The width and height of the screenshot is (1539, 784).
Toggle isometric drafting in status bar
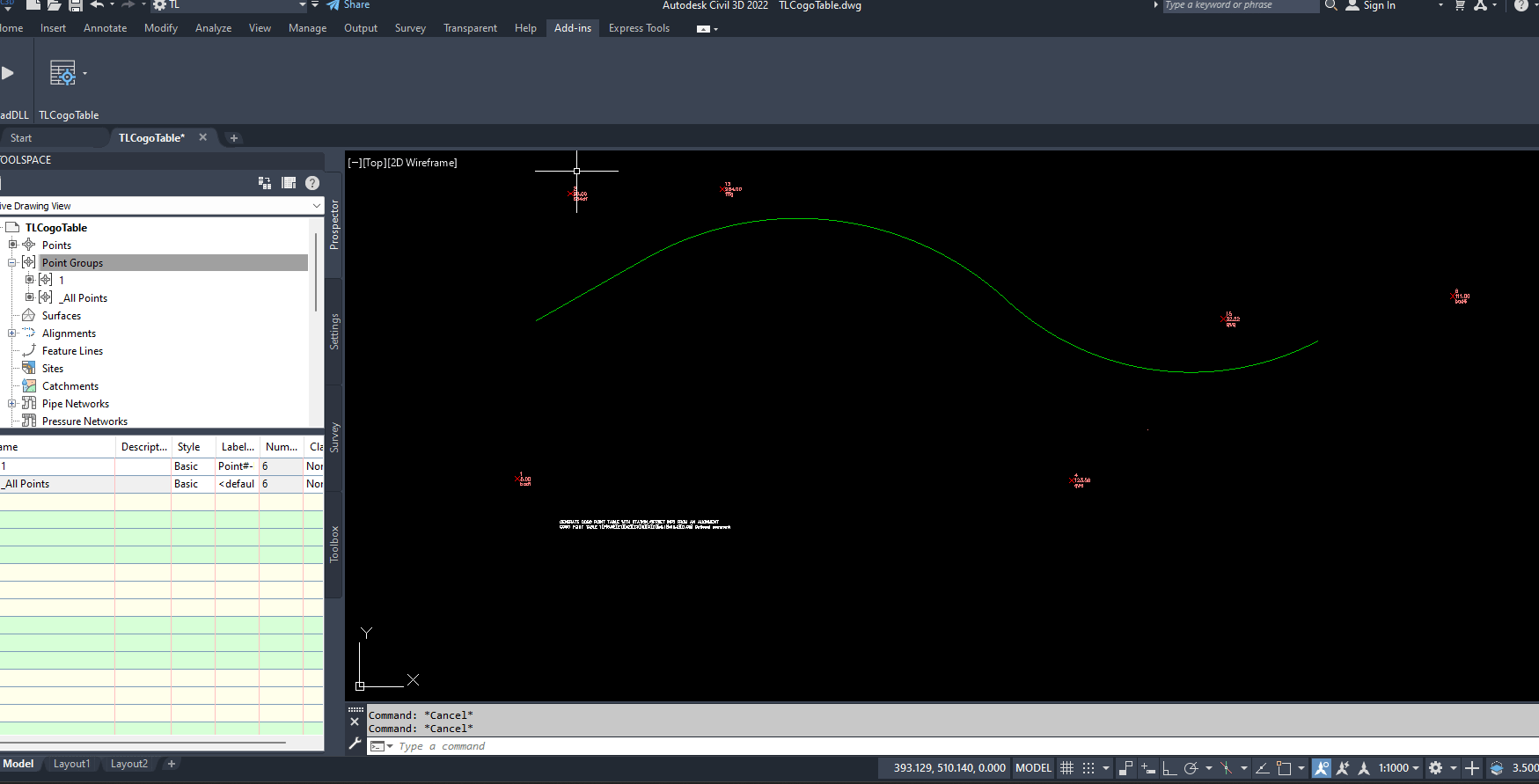[x=1227, y=768]
